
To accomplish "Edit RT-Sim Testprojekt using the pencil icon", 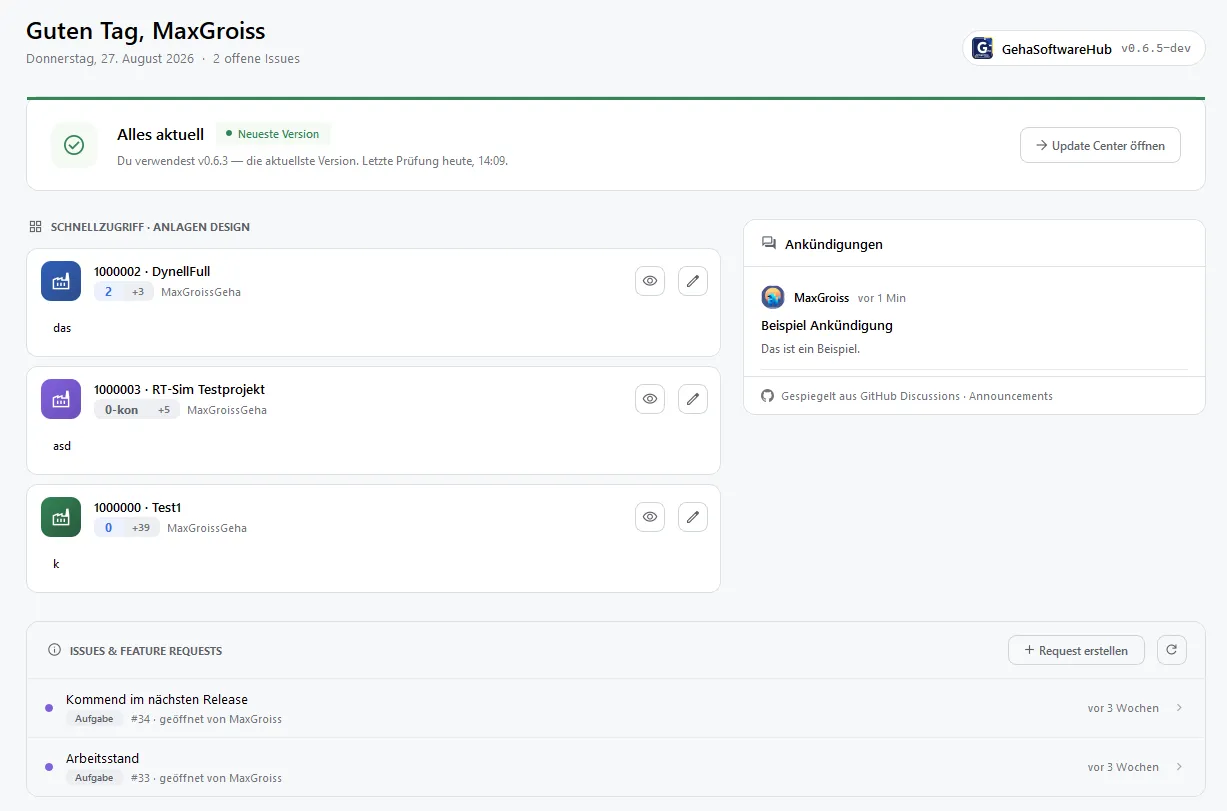I will coord(693,399).
